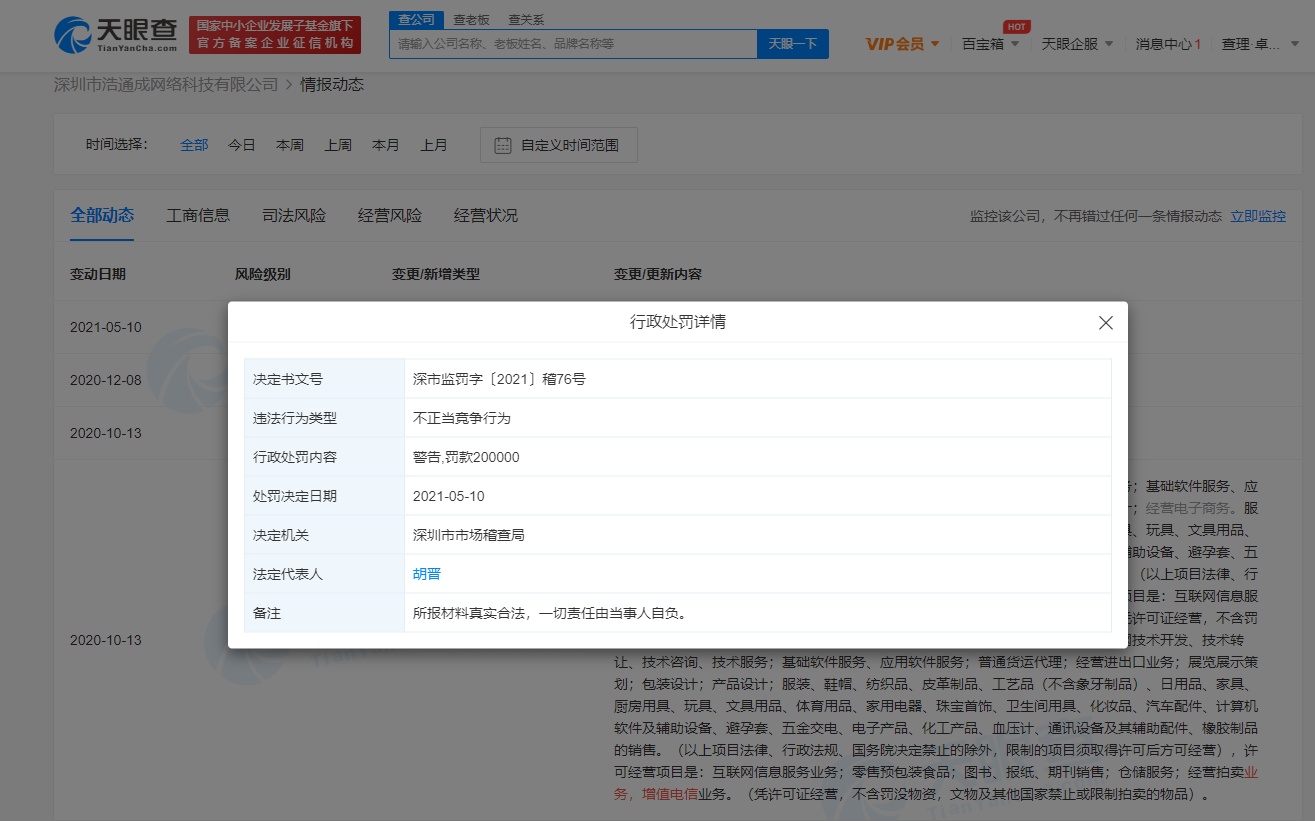The height and width of the screenshot is (821, 1315).
Task: Click the calendar icon in 自定义时间范围
Action: tap(503, 145)
